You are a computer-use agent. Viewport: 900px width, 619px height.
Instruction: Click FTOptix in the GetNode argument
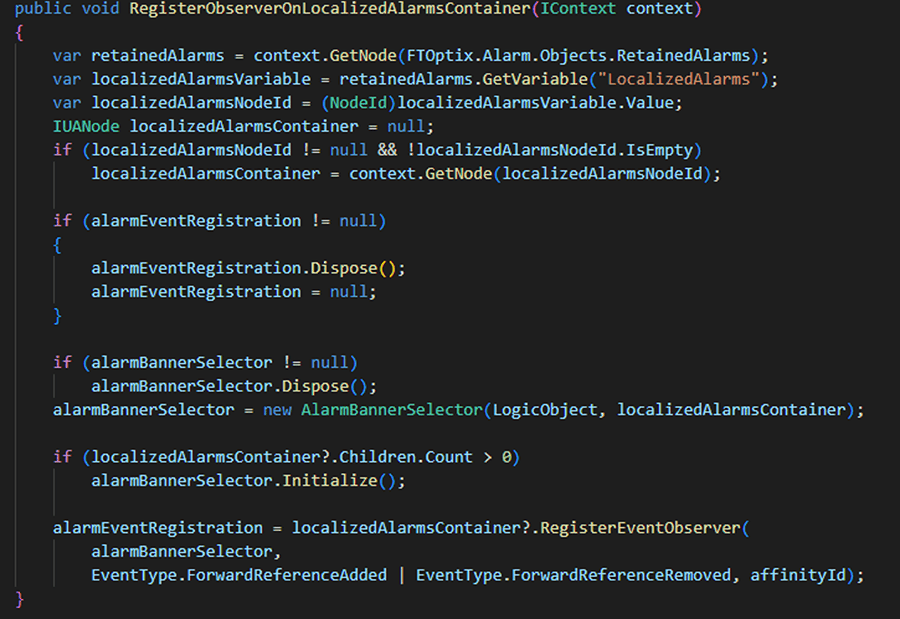(x=440, y=56)
